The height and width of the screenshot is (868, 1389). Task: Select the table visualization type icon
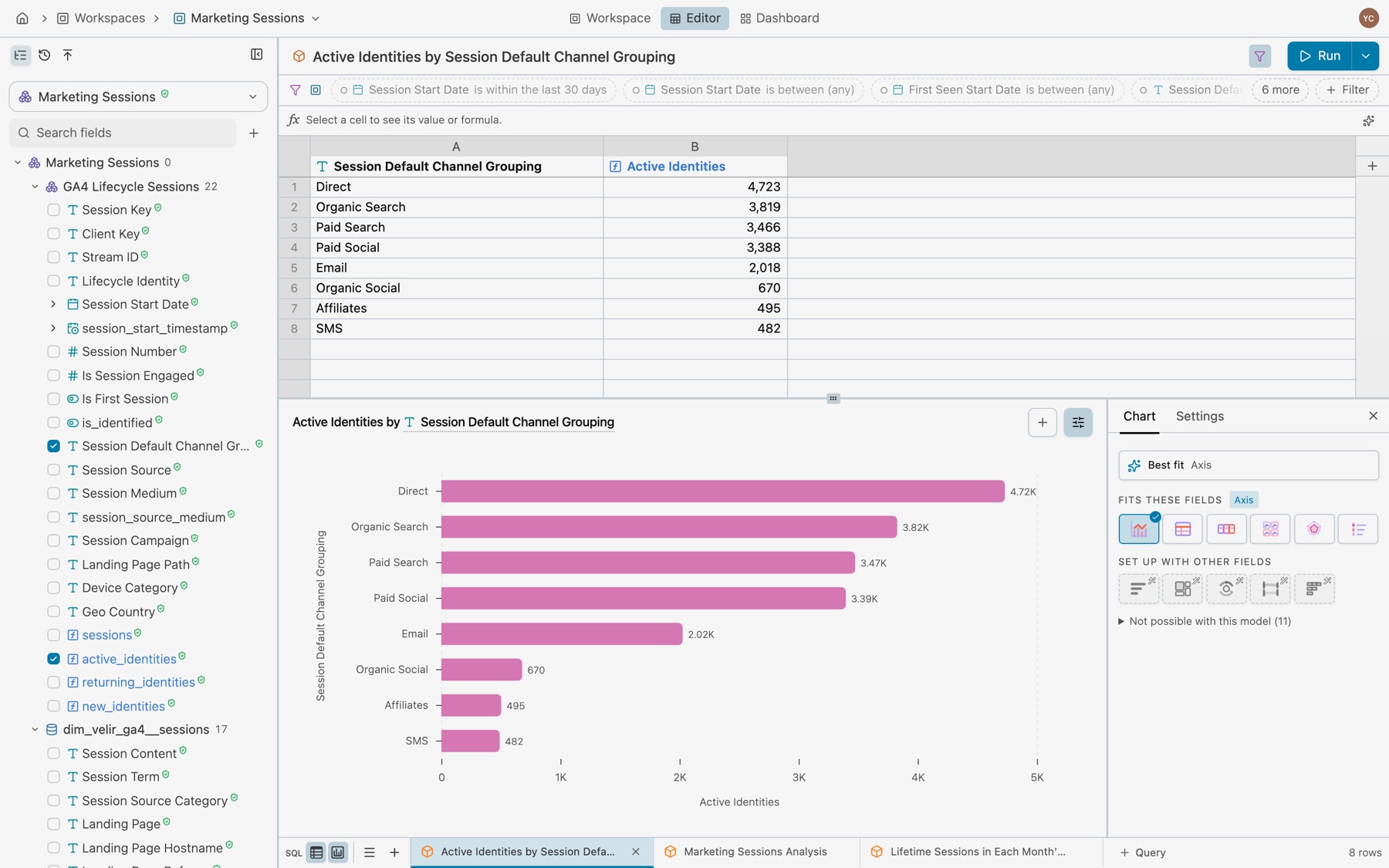click(1182, 529)
